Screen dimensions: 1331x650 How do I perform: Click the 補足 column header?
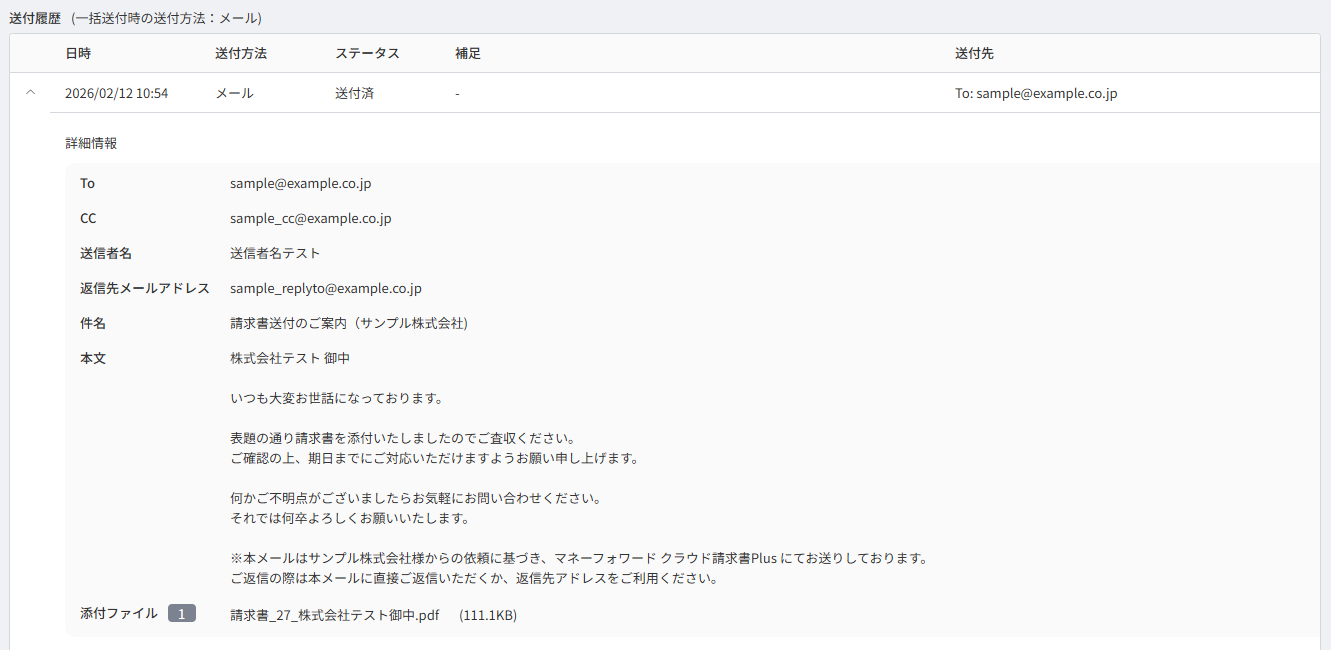point(467,53)
